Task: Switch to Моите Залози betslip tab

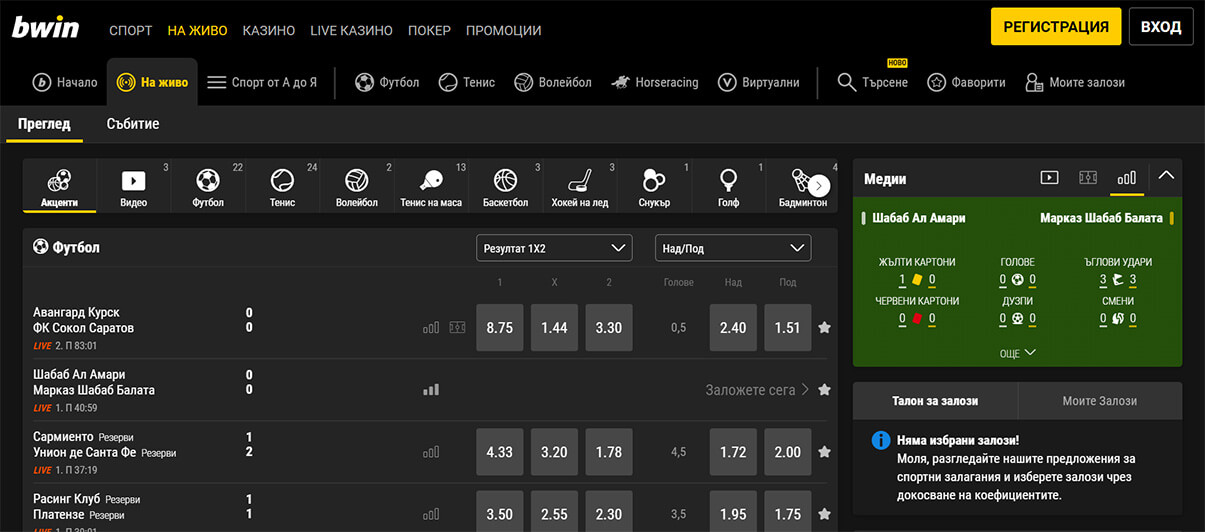Action: coord(1100,400)
